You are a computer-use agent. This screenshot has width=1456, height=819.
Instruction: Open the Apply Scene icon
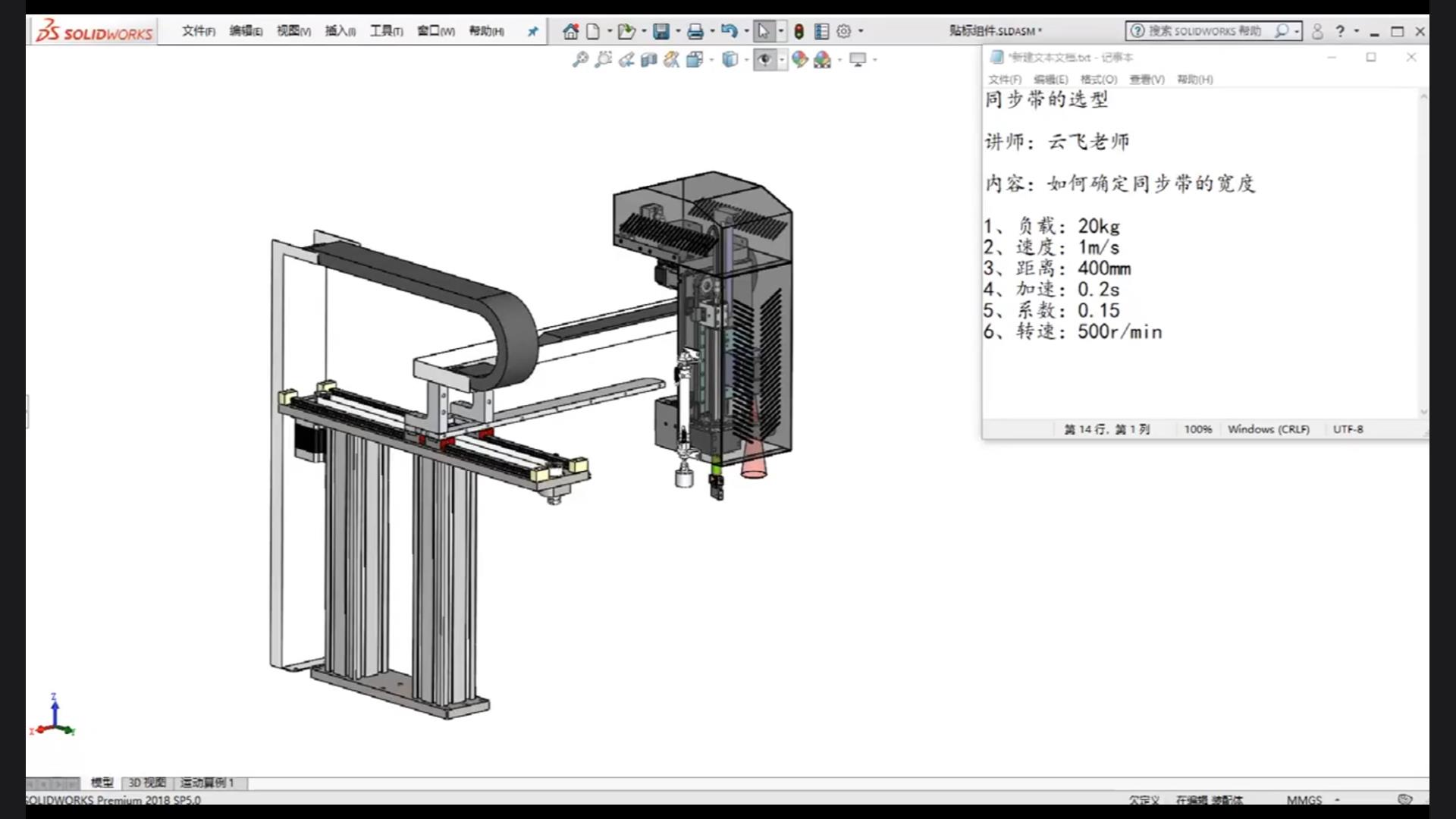(822, 59)
